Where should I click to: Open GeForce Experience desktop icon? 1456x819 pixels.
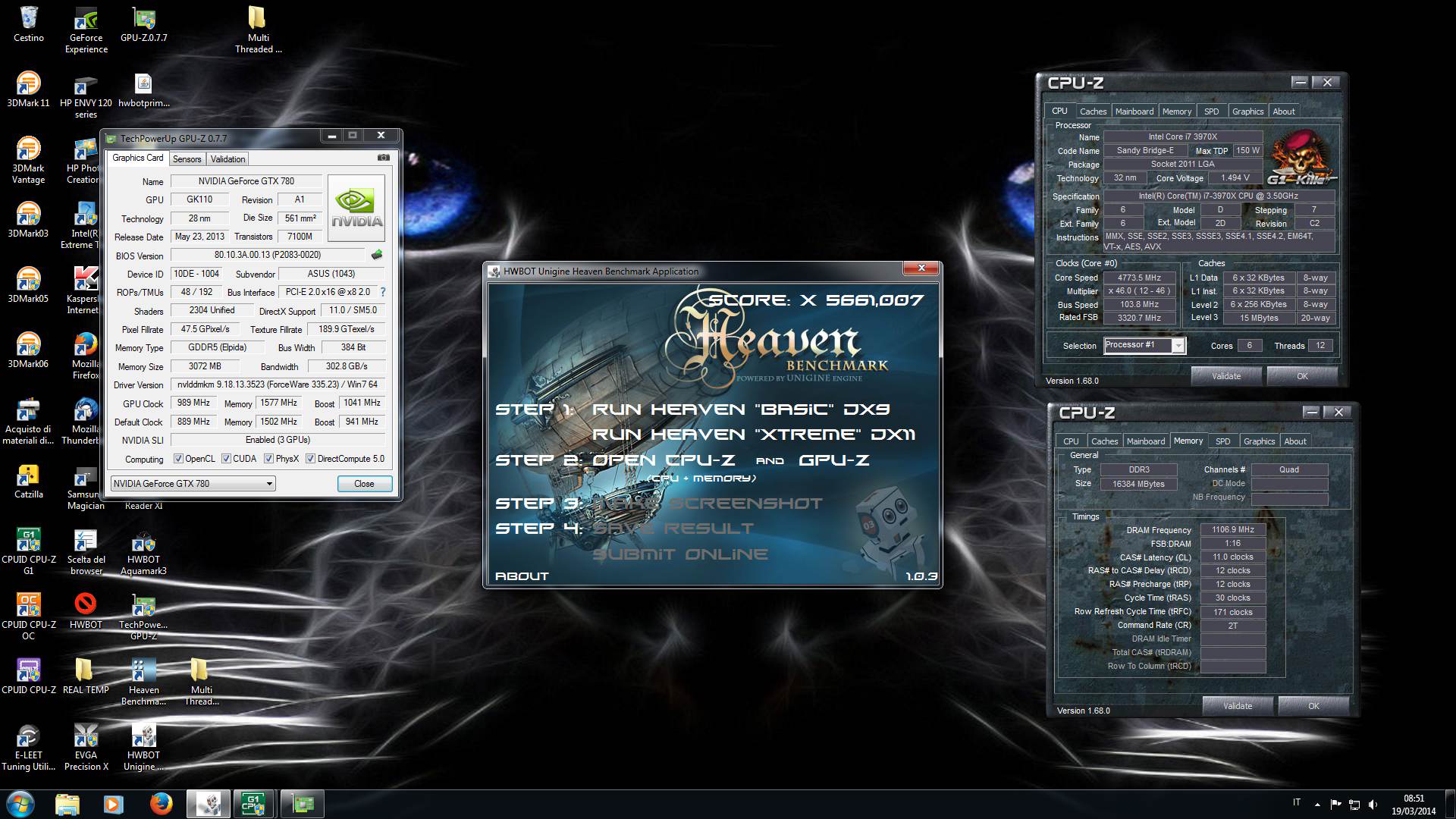pyautogui.click(x=86, y=30)
